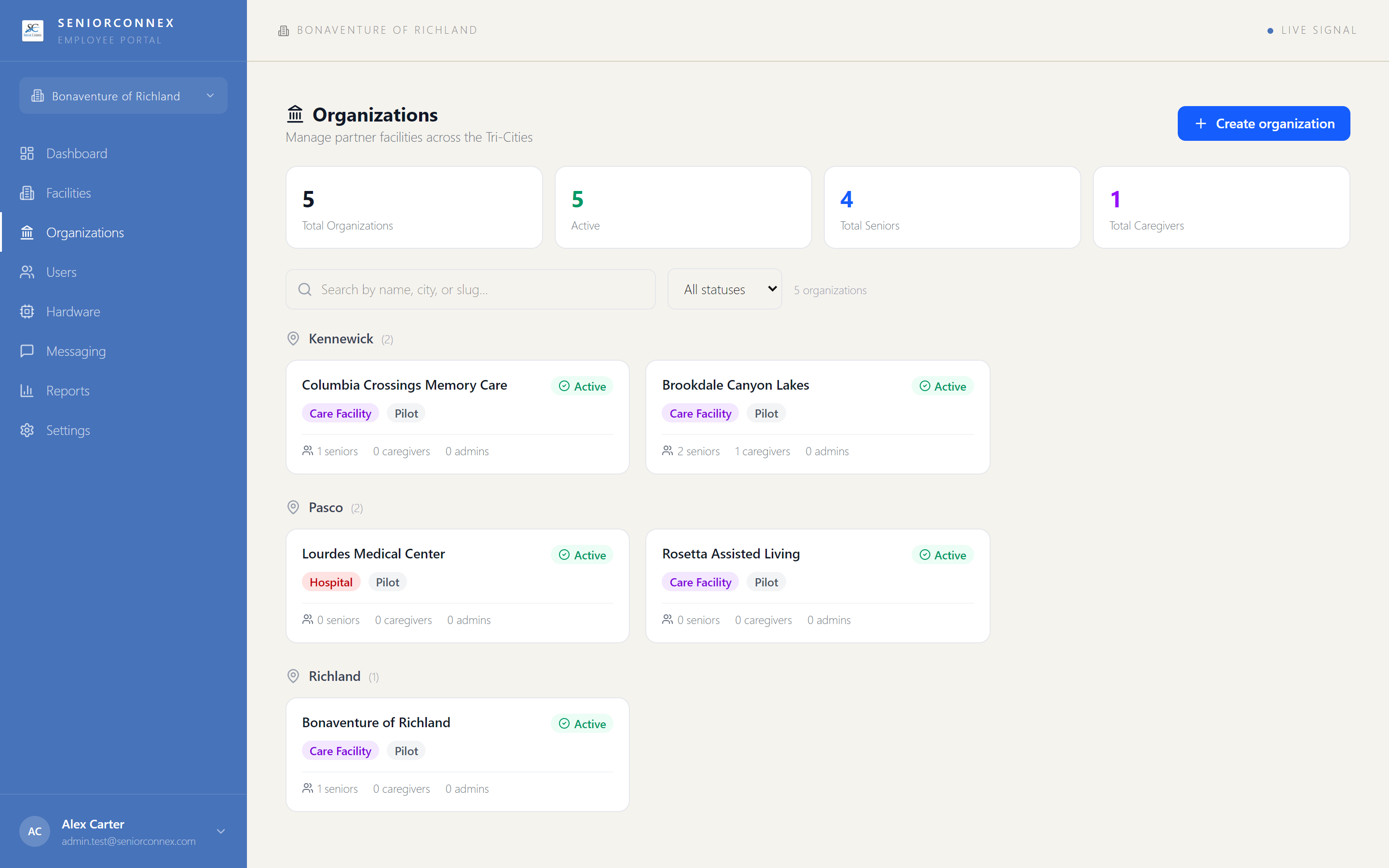The image size is (1389, 868).
Task: Click the Total Organizations stat card
Action: [x=414, y=207]
